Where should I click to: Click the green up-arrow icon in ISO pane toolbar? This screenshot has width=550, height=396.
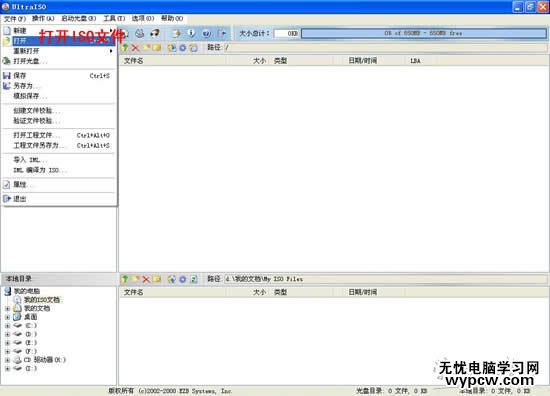[125, 48]
